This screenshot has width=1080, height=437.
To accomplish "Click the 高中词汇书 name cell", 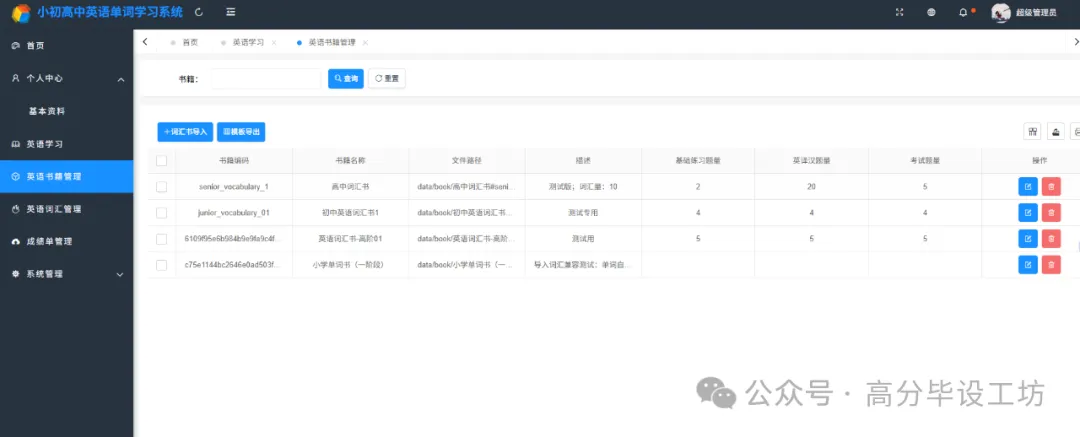I will click(x=350, y=187).
